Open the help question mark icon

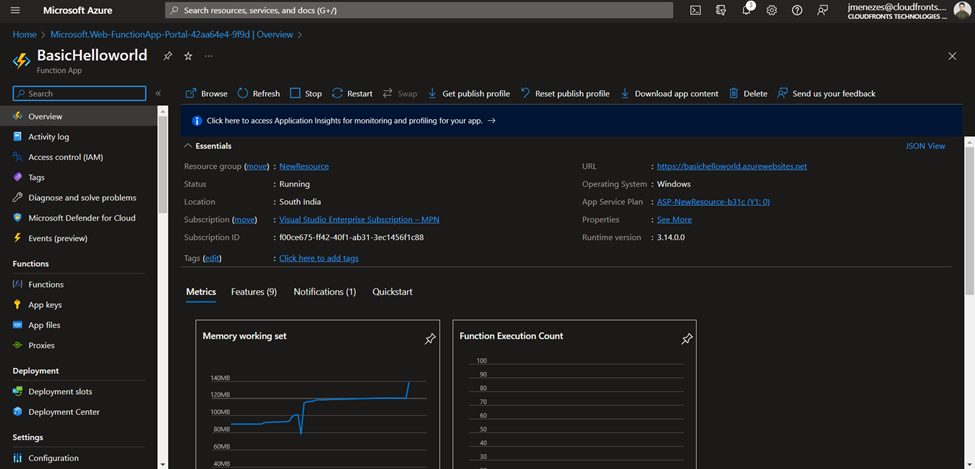(797, 10)
